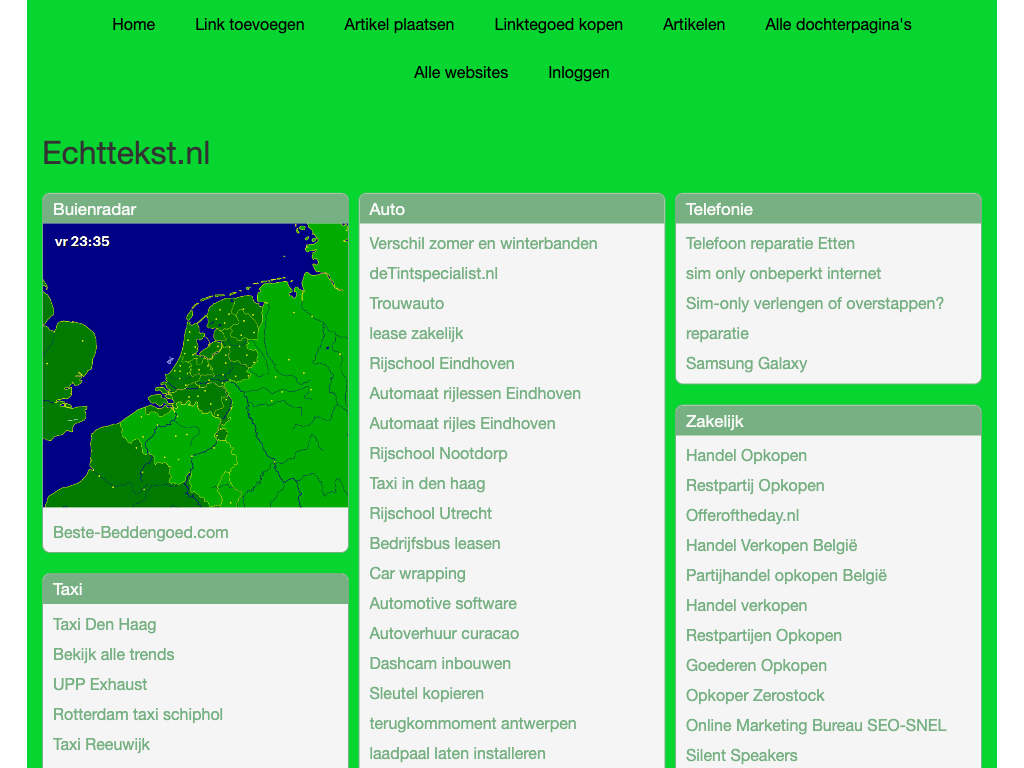Open the Beste-Beddengoed.com link
This screenshot has height=768, width=1024.
(141, 532)
